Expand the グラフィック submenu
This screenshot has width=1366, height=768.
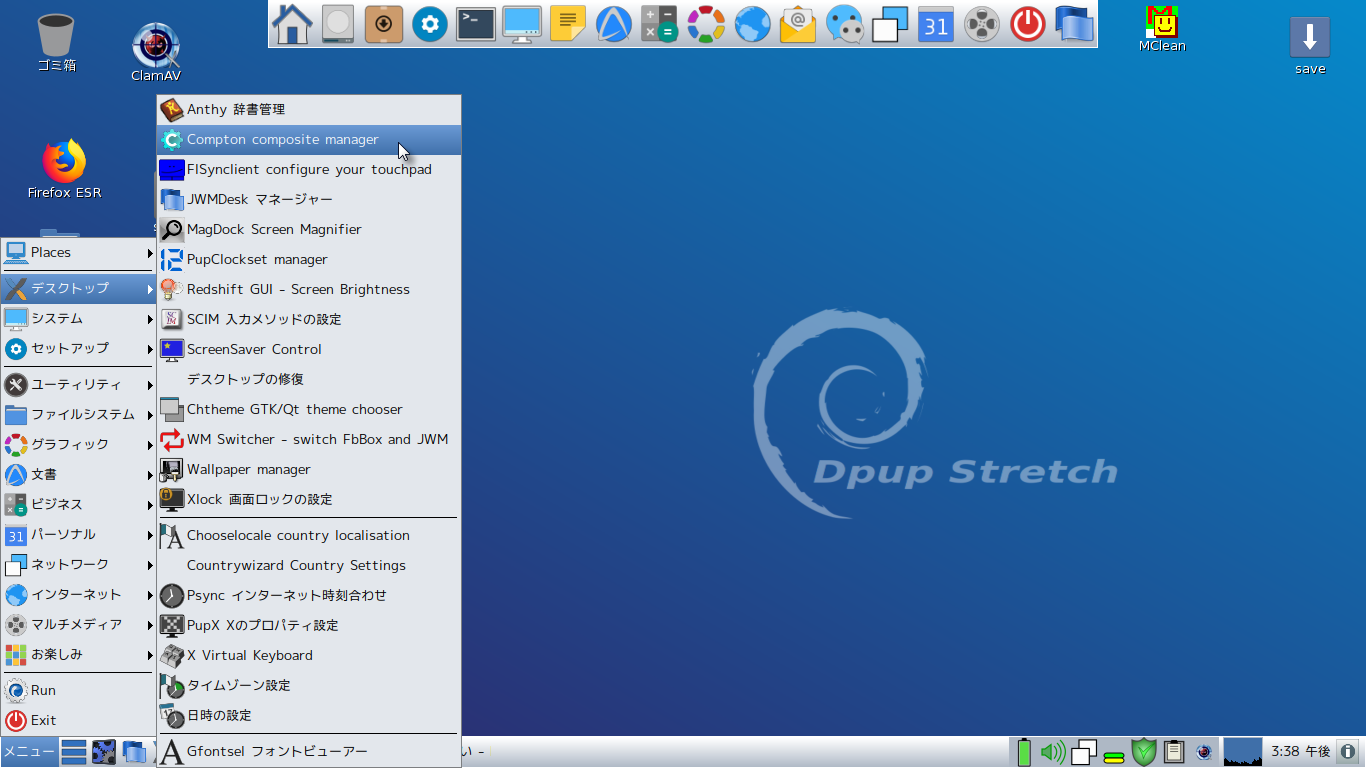pos(78,444)
